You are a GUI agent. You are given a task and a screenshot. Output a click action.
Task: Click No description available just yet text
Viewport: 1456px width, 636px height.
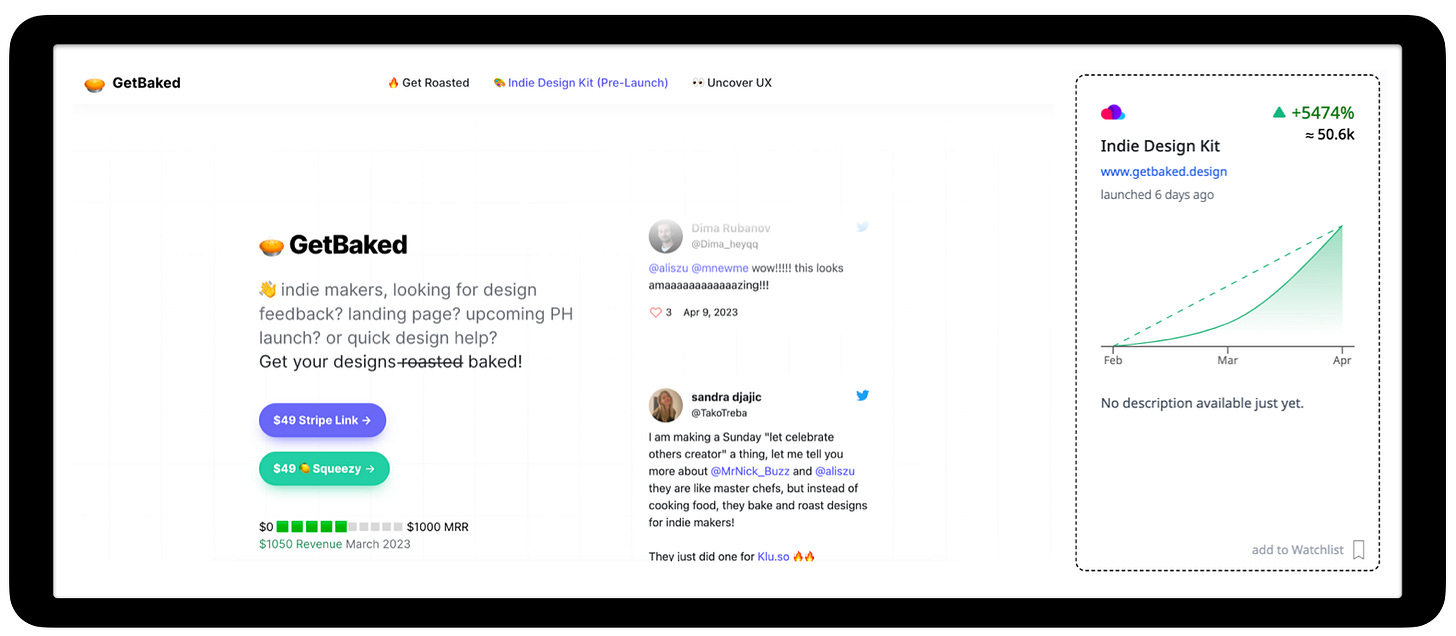point(1202,403)
